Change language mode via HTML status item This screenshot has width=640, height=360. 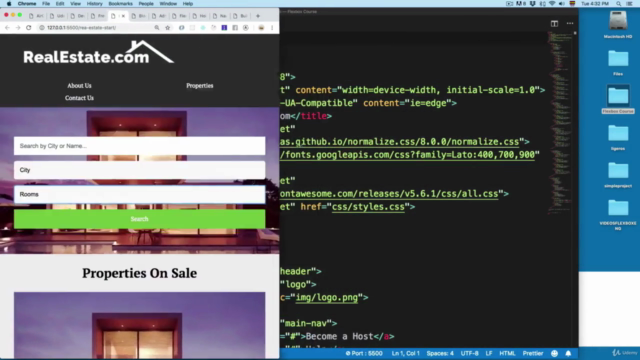[507, 353]
